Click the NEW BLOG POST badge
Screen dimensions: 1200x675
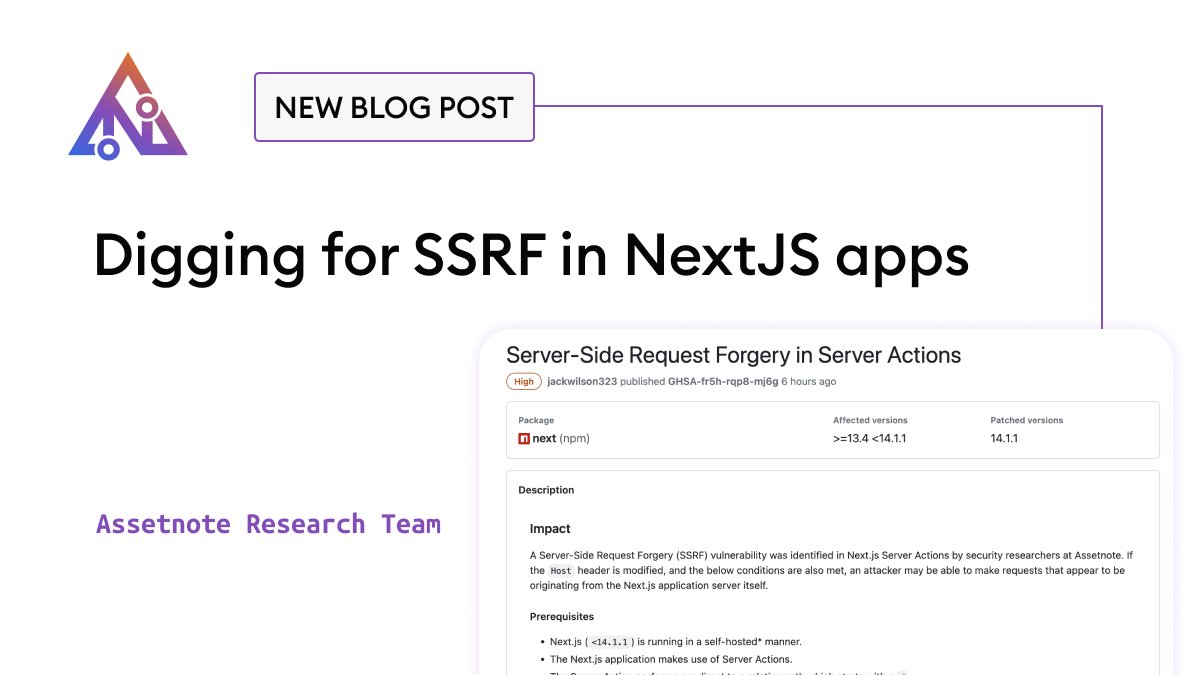(394, 107)
